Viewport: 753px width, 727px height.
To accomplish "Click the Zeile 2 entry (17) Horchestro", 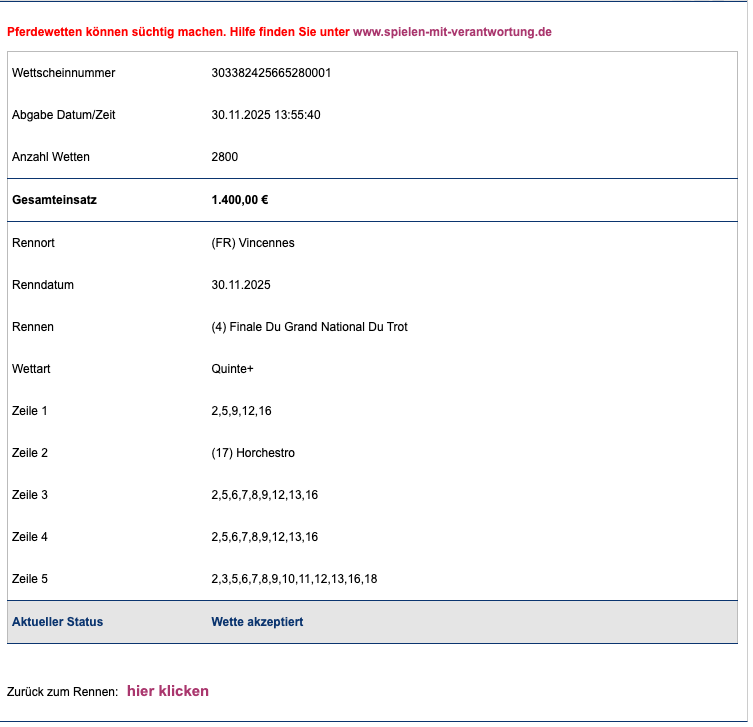I will tap(253, 453).
